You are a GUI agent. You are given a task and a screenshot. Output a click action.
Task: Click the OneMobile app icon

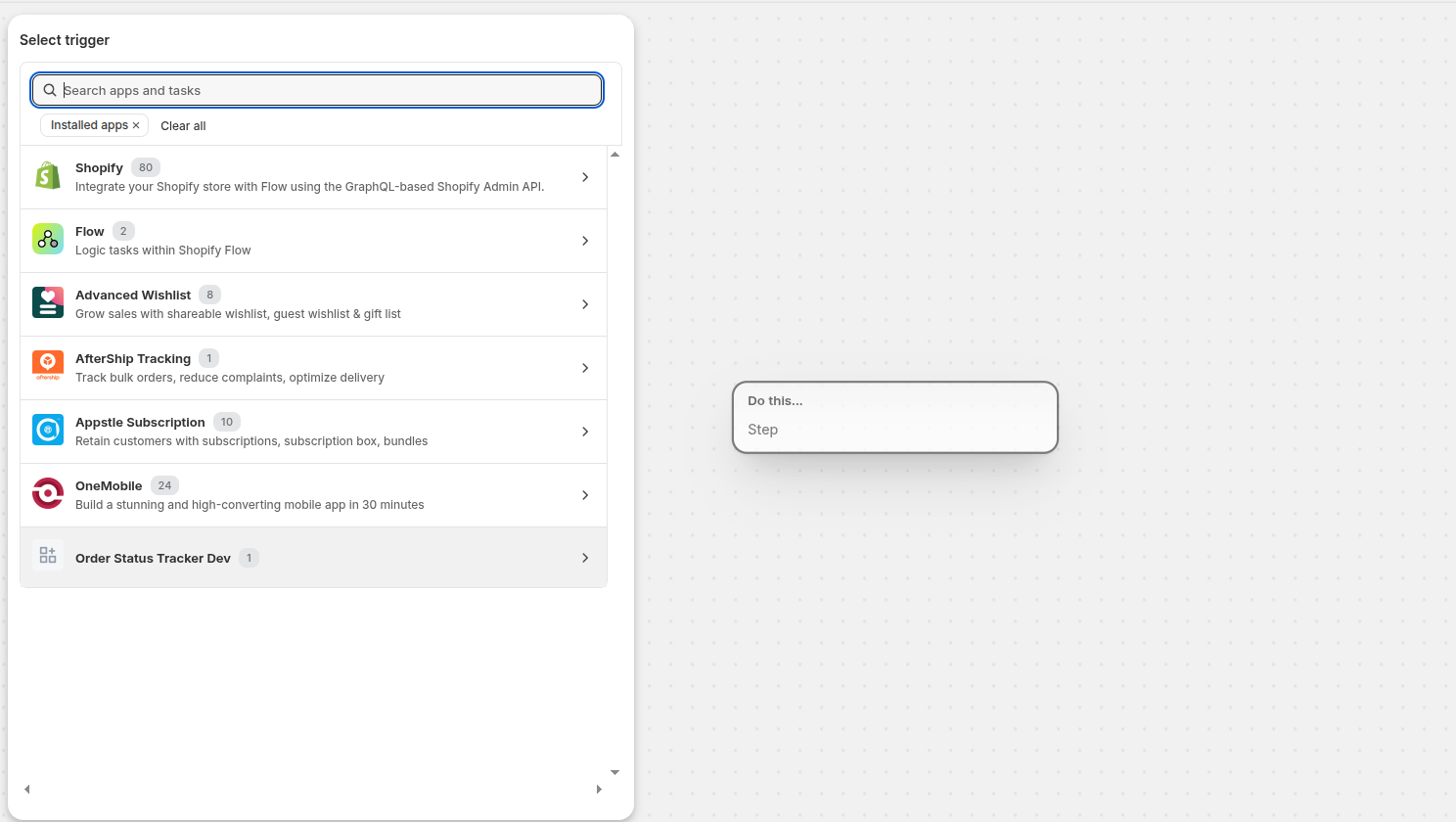48,493
